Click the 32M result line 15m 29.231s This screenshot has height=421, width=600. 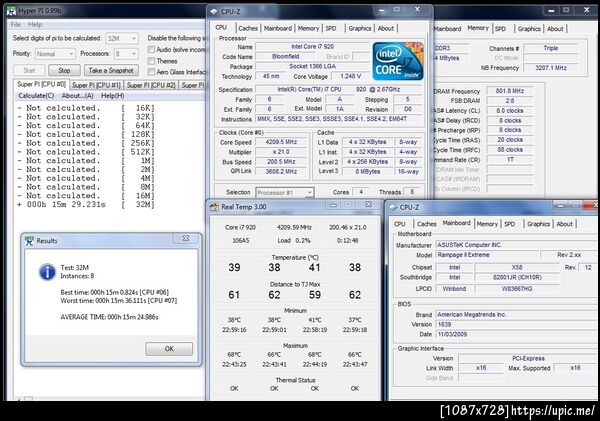pos(86,204)
